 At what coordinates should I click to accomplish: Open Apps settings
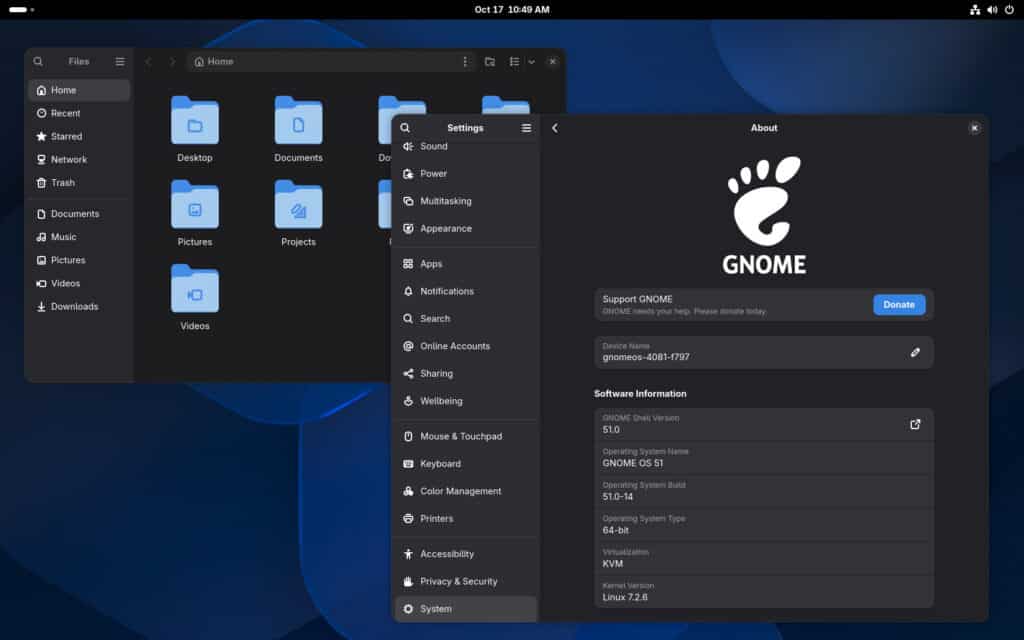tap(466, 264)
